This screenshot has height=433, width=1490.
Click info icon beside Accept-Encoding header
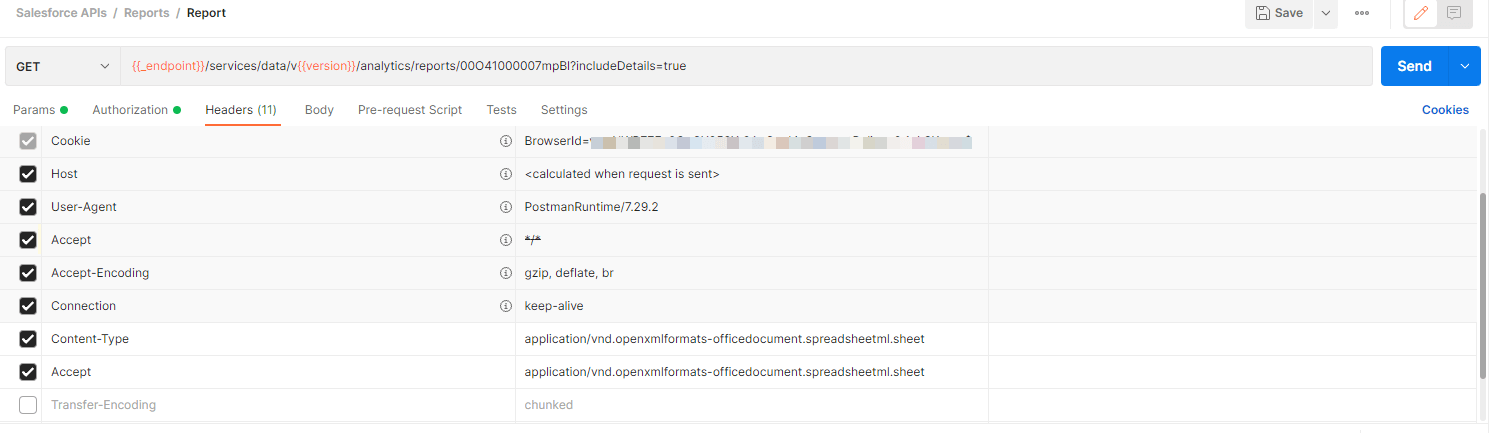(505, 273)
